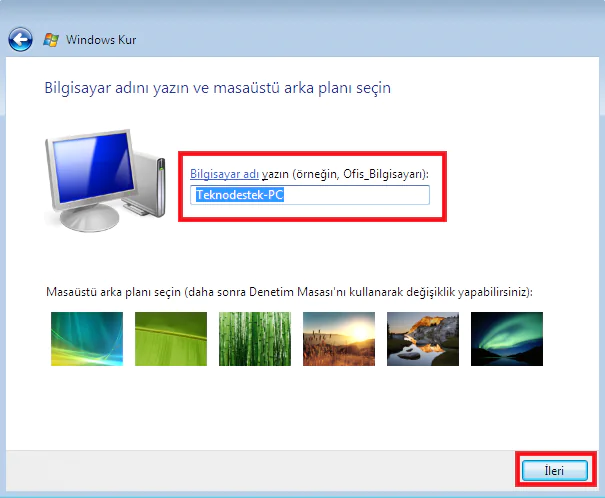
Task: Click the 'Masaüstü arka planı seçin' instruction text
Action: point(289,292)
